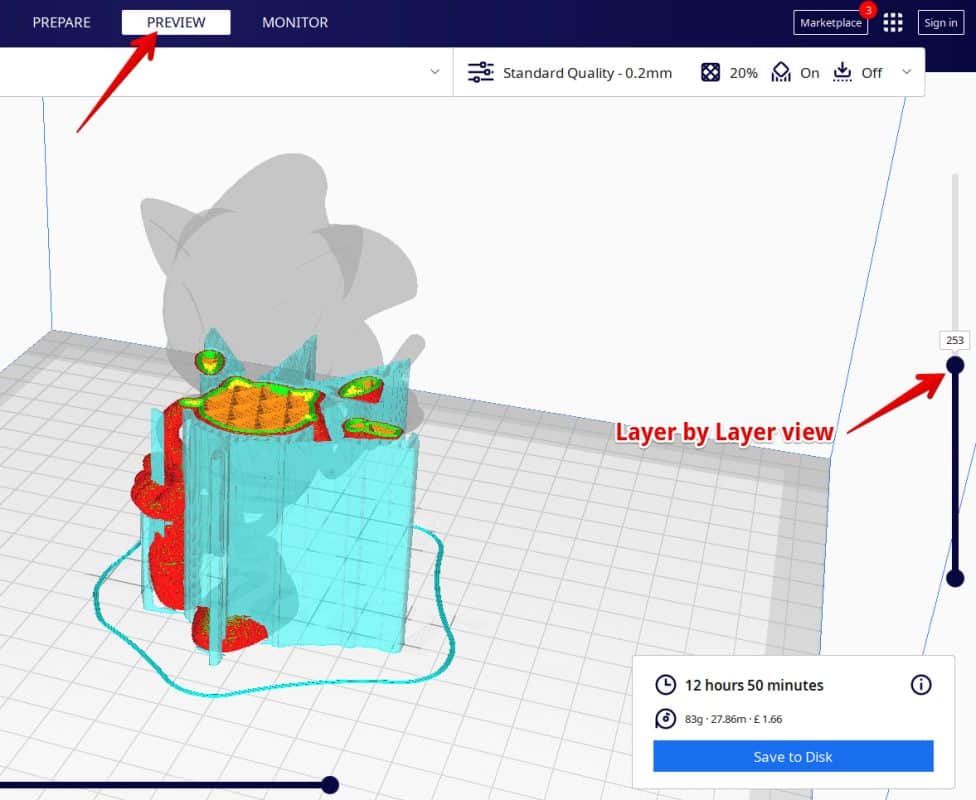Image resolution: width=976 pixels, height=800 pixels.
Task: Toggle build plate adhesion currently Off
Action: (871, 72)
